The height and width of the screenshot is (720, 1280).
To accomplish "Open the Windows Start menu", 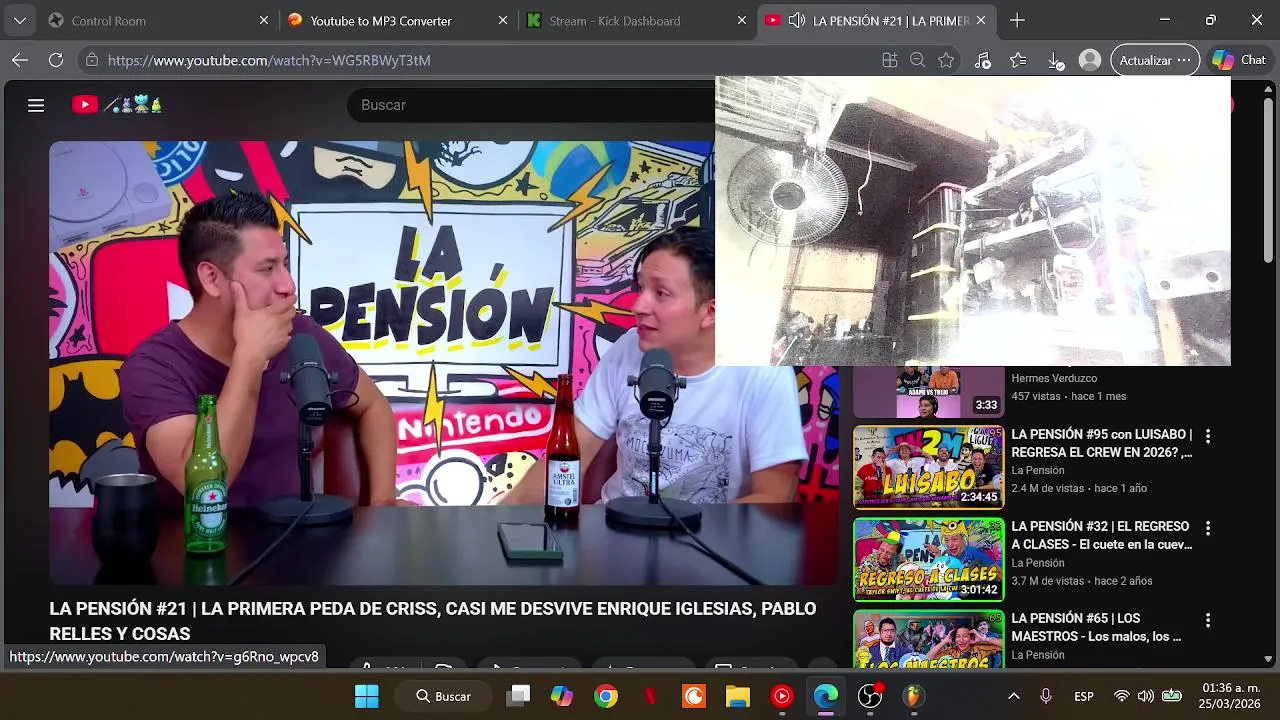I will 367,696.
